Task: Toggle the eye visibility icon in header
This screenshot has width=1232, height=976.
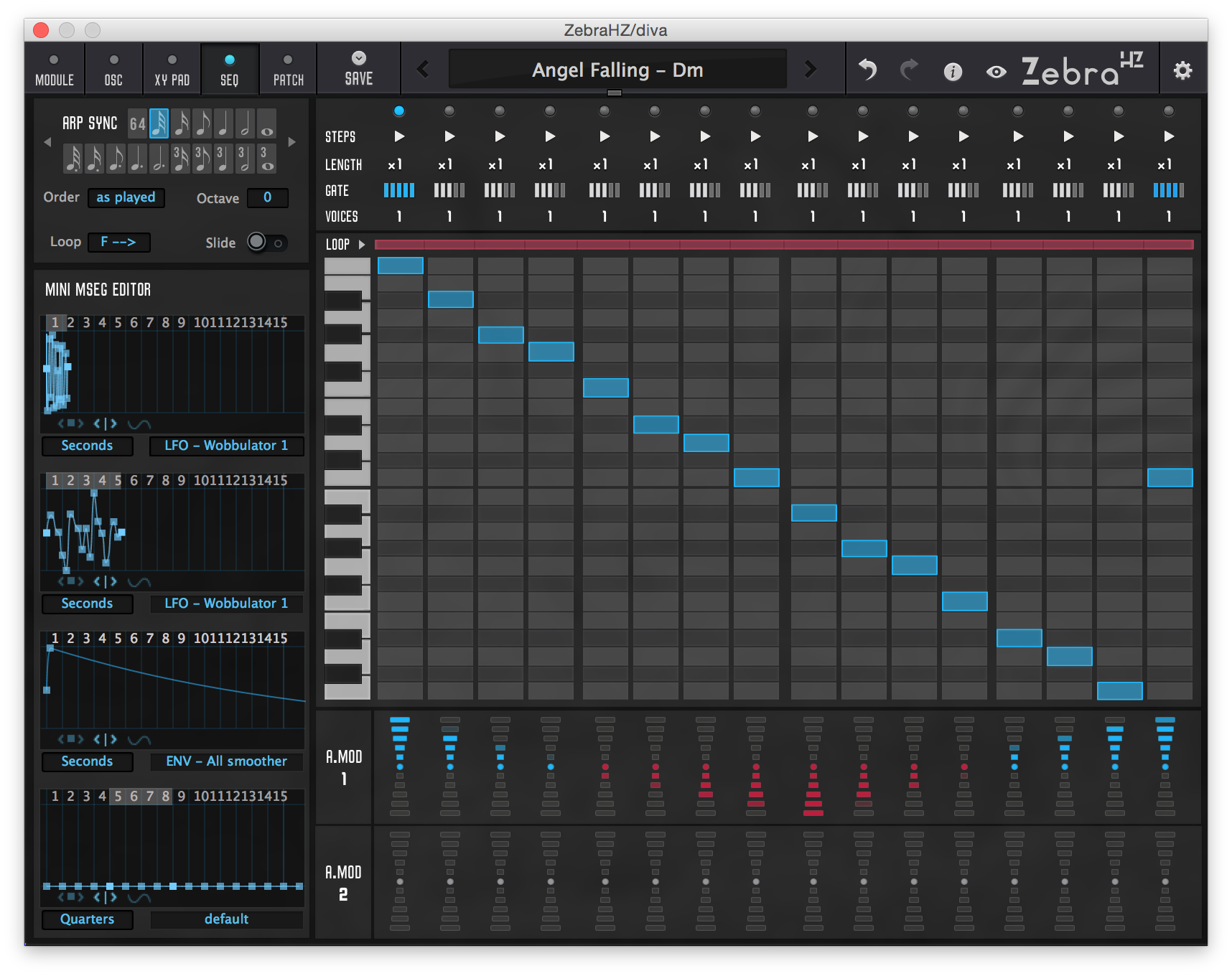Action: [996, 71]
